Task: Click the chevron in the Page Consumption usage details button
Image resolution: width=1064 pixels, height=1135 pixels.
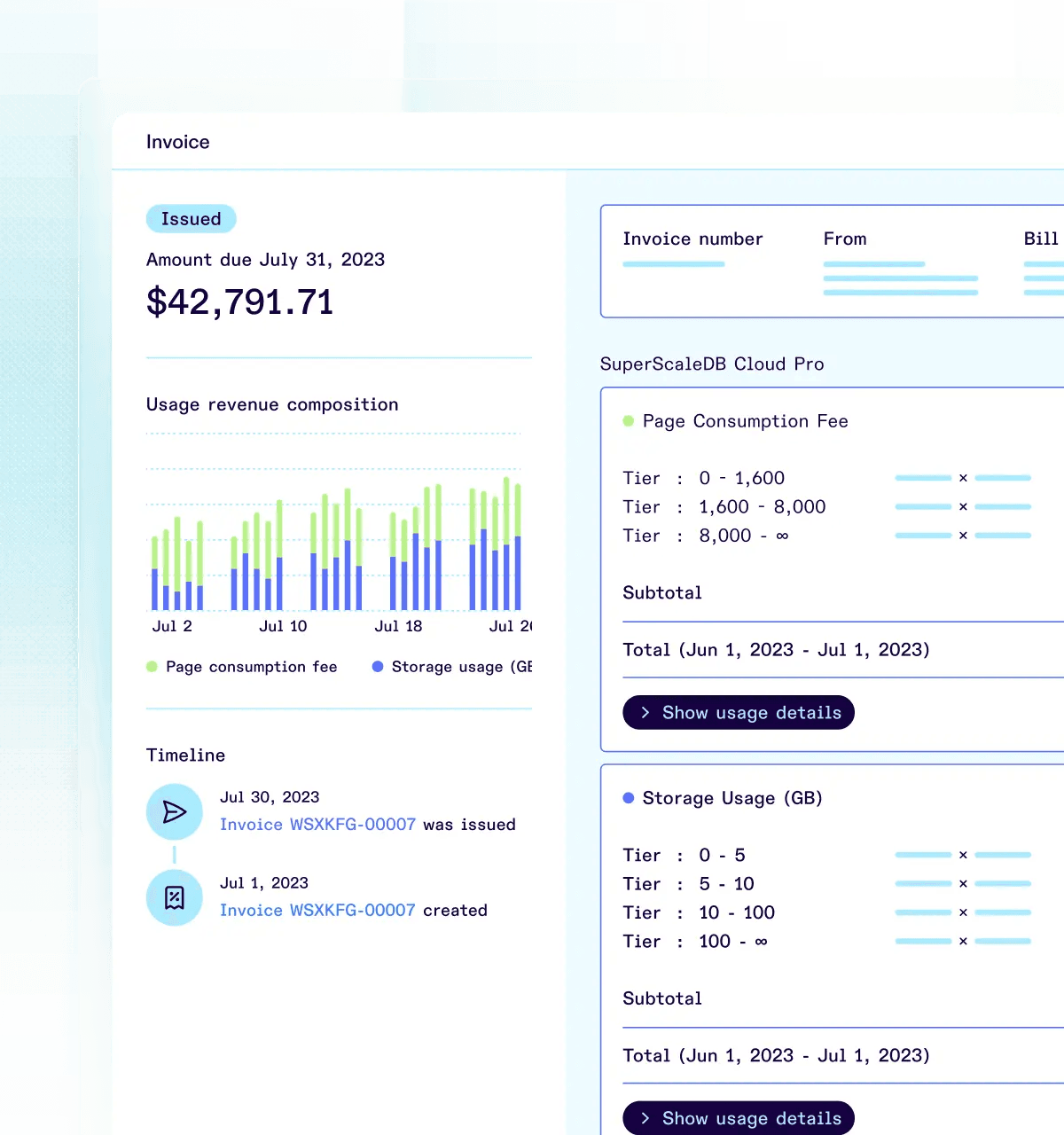Action: 645,713
